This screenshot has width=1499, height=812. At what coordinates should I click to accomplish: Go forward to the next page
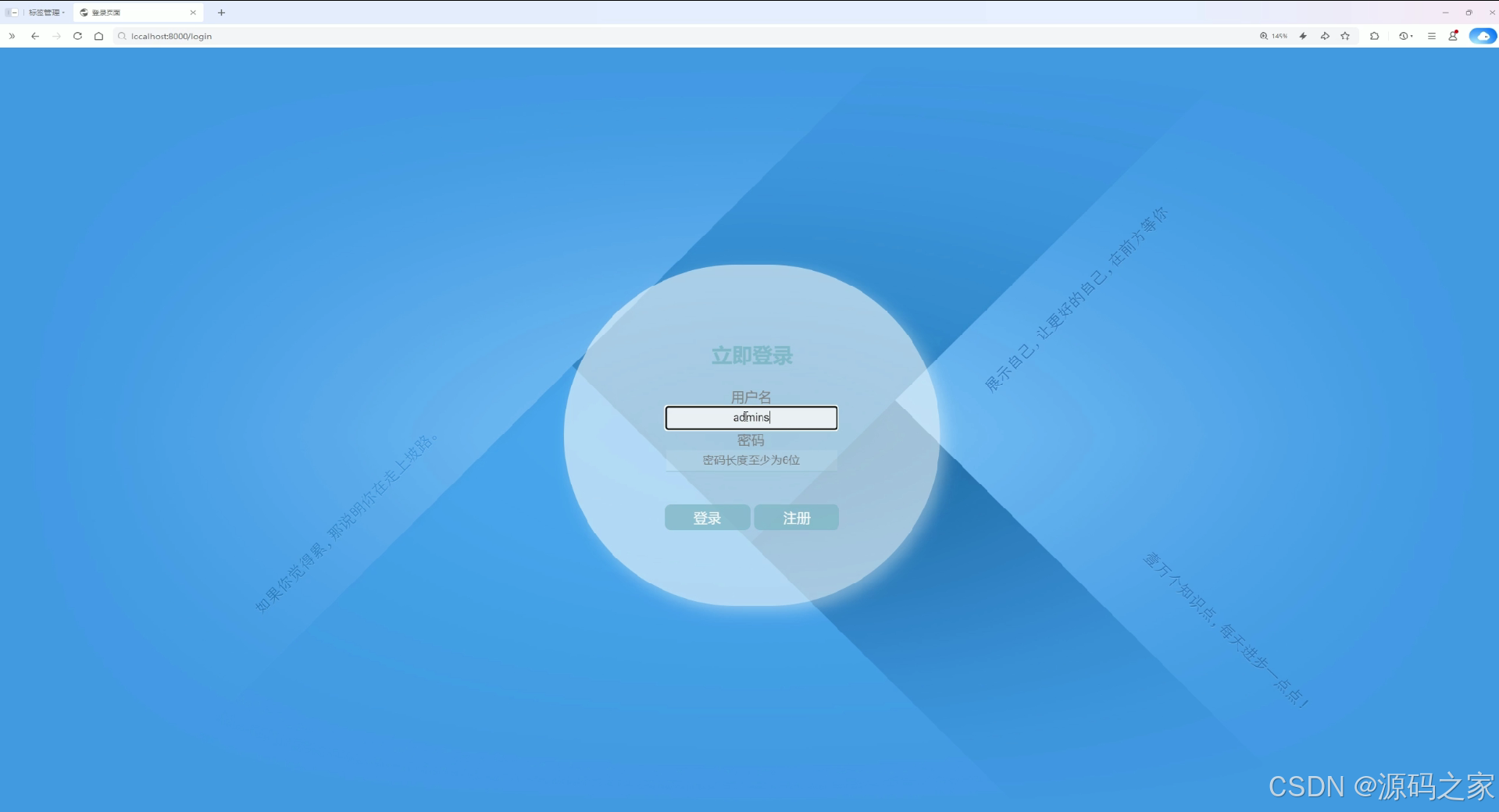pos(56,36)
